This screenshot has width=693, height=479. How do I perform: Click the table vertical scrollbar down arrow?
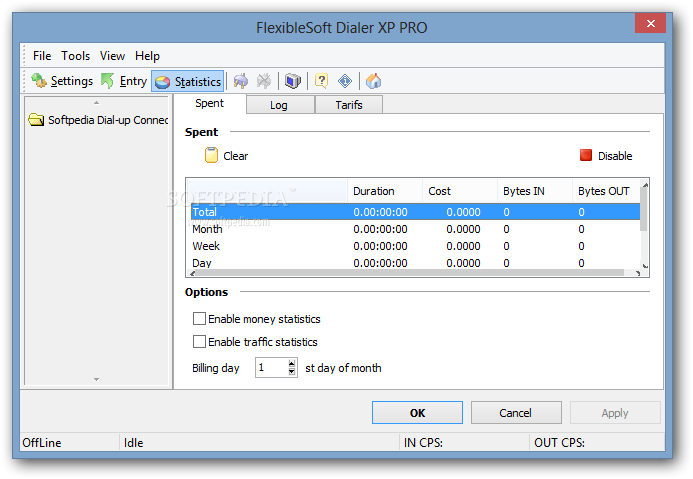[645, 265]
